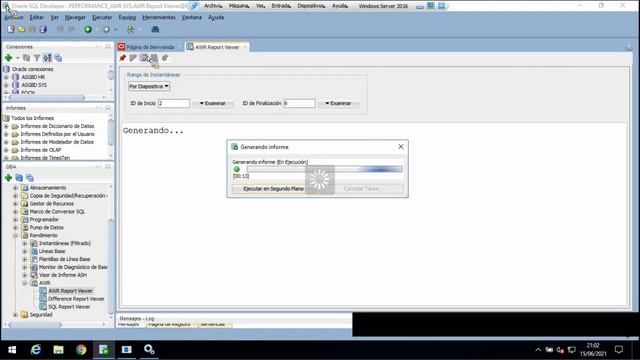Click Ejecutar en Segundo Plano button
The width and height of the screenshot is (640, 360).
coord(273,189)
